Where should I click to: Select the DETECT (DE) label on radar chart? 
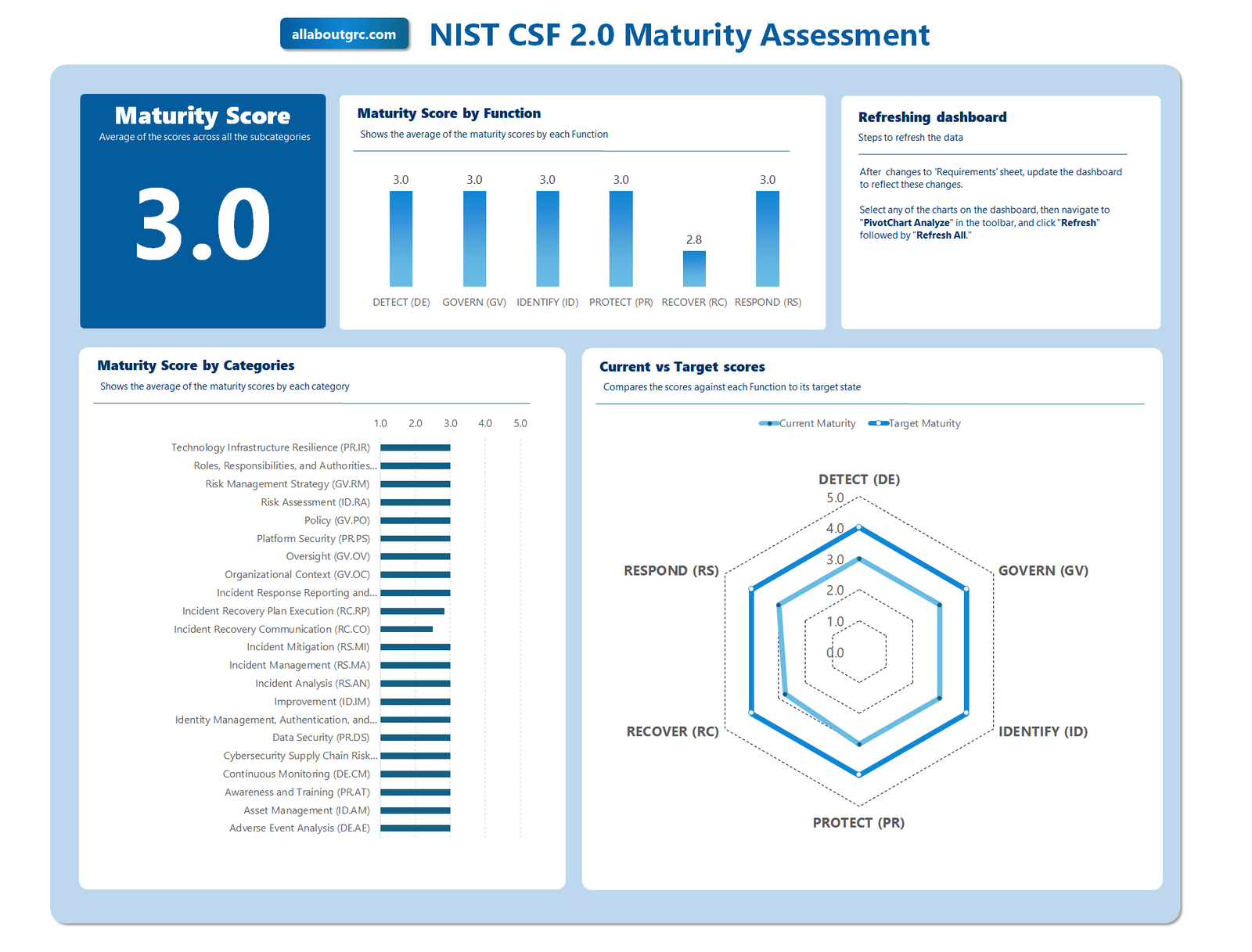[x=859, y=479]
